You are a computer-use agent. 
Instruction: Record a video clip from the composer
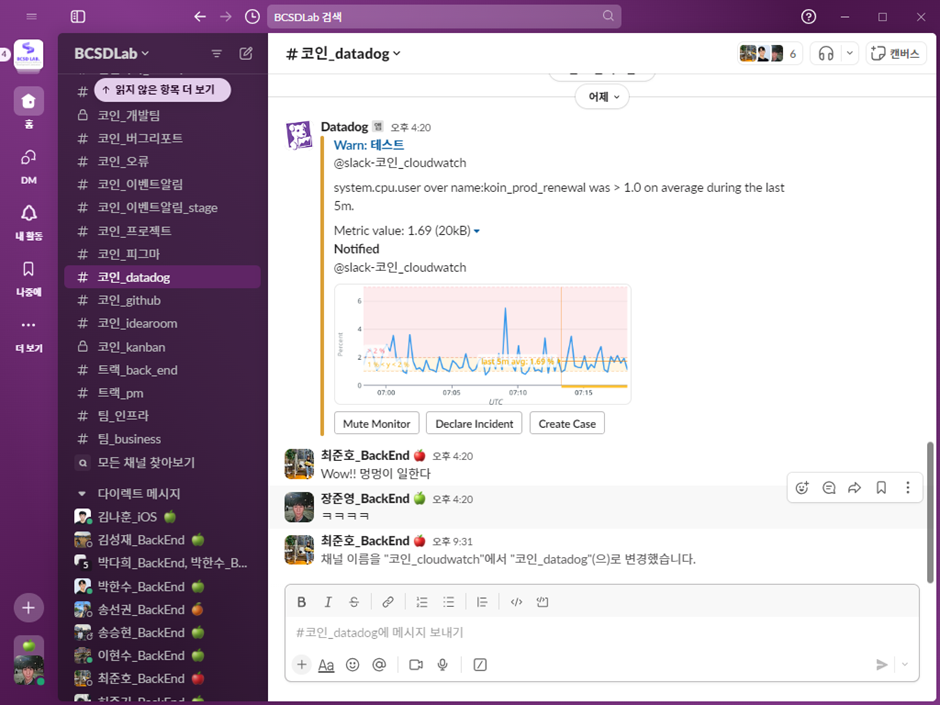click(416, 664)
